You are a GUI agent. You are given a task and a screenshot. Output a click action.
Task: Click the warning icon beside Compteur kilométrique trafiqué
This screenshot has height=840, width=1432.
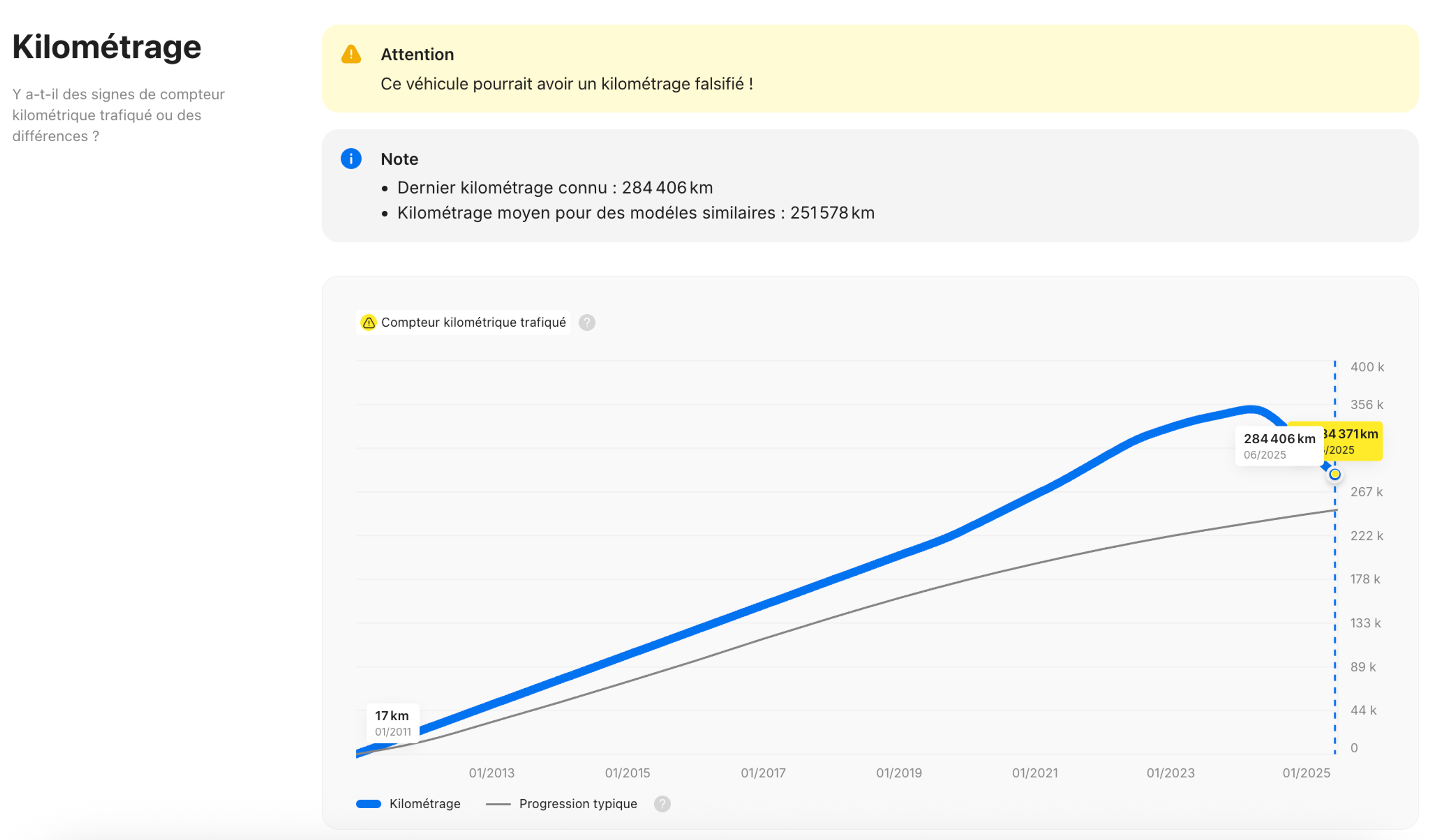(x=368, y=323)
